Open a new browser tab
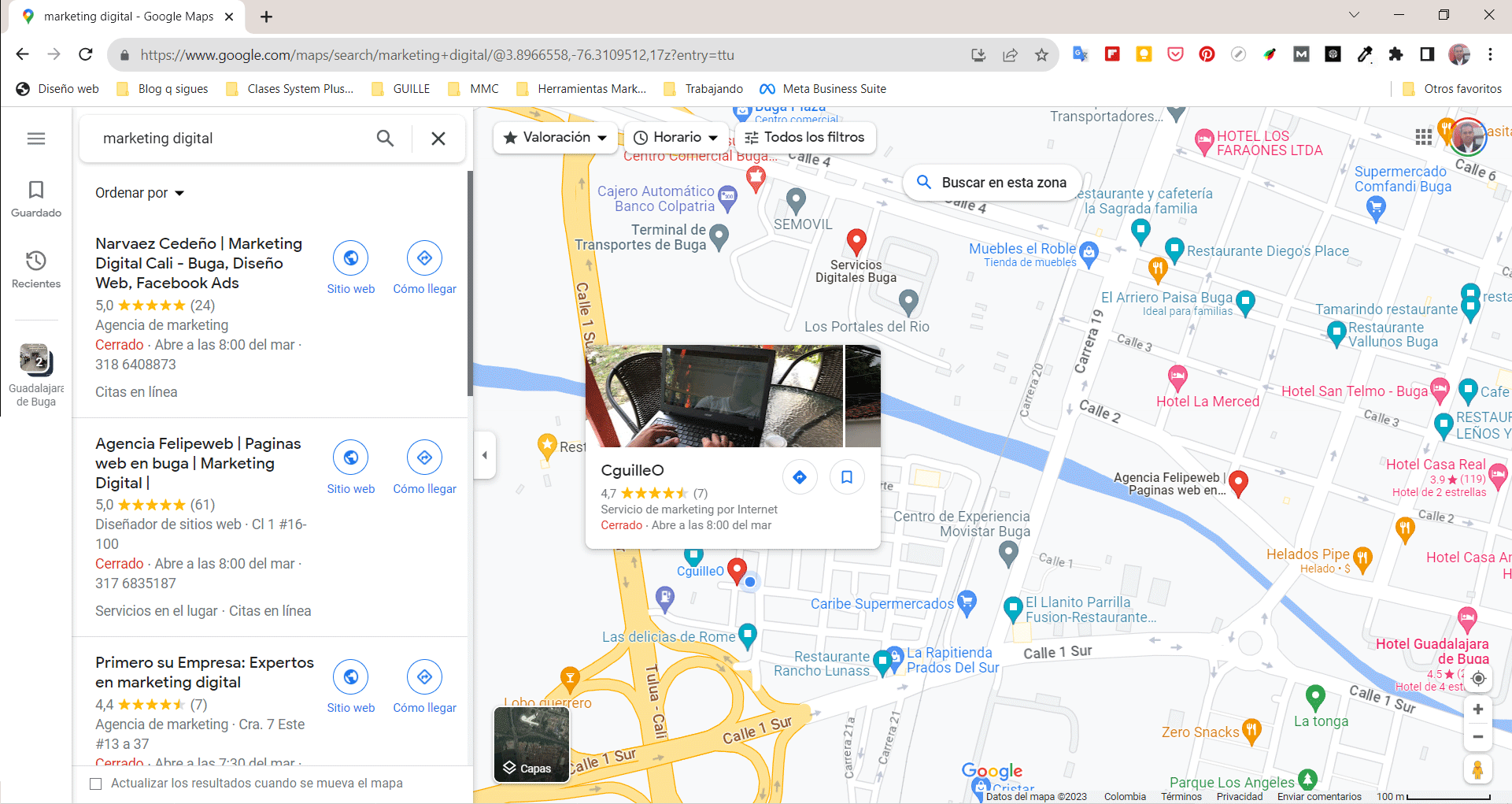This screenshot has height=804, width=1512. (x=267, y=17)
